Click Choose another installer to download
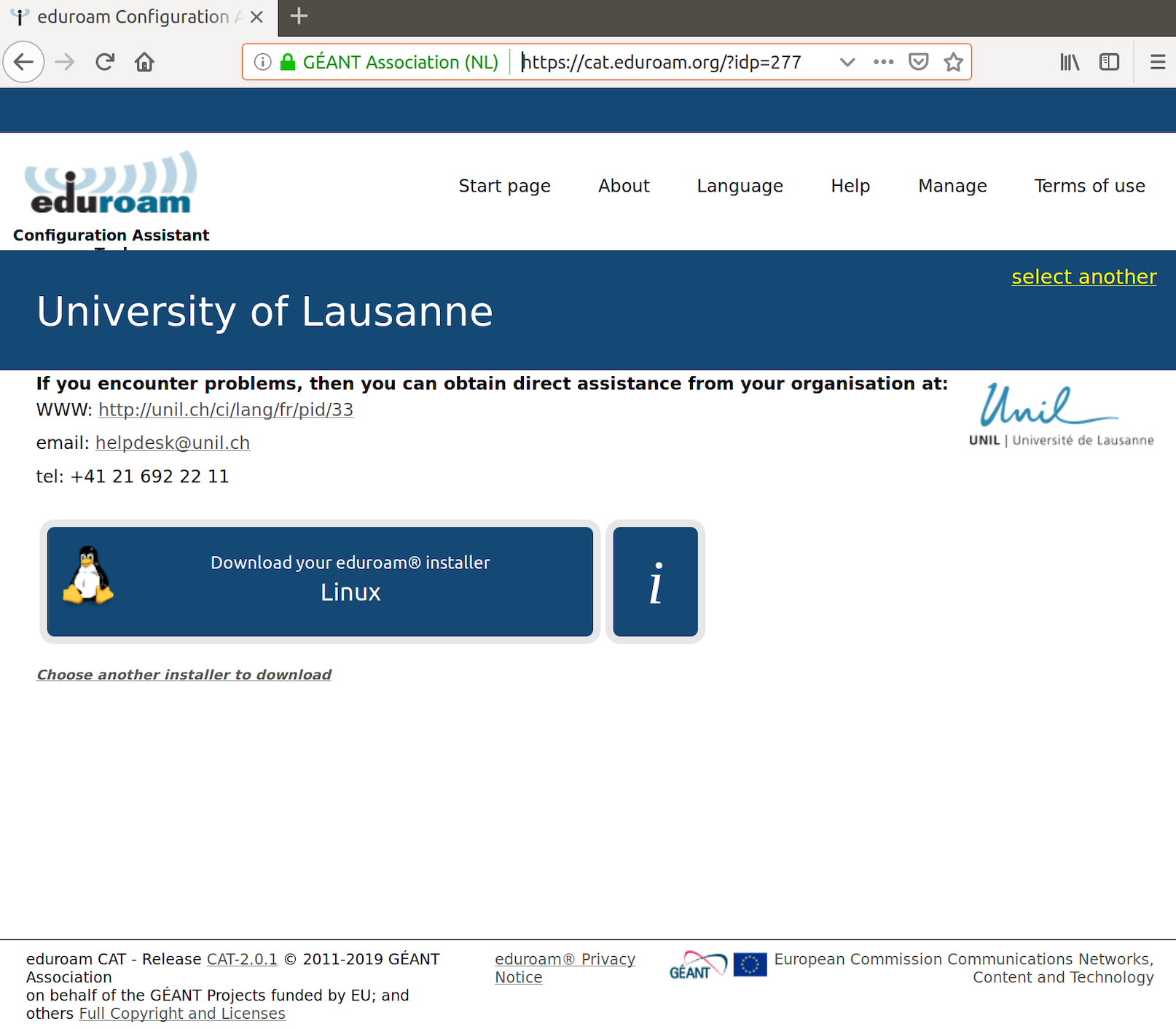 click(184, 675)
